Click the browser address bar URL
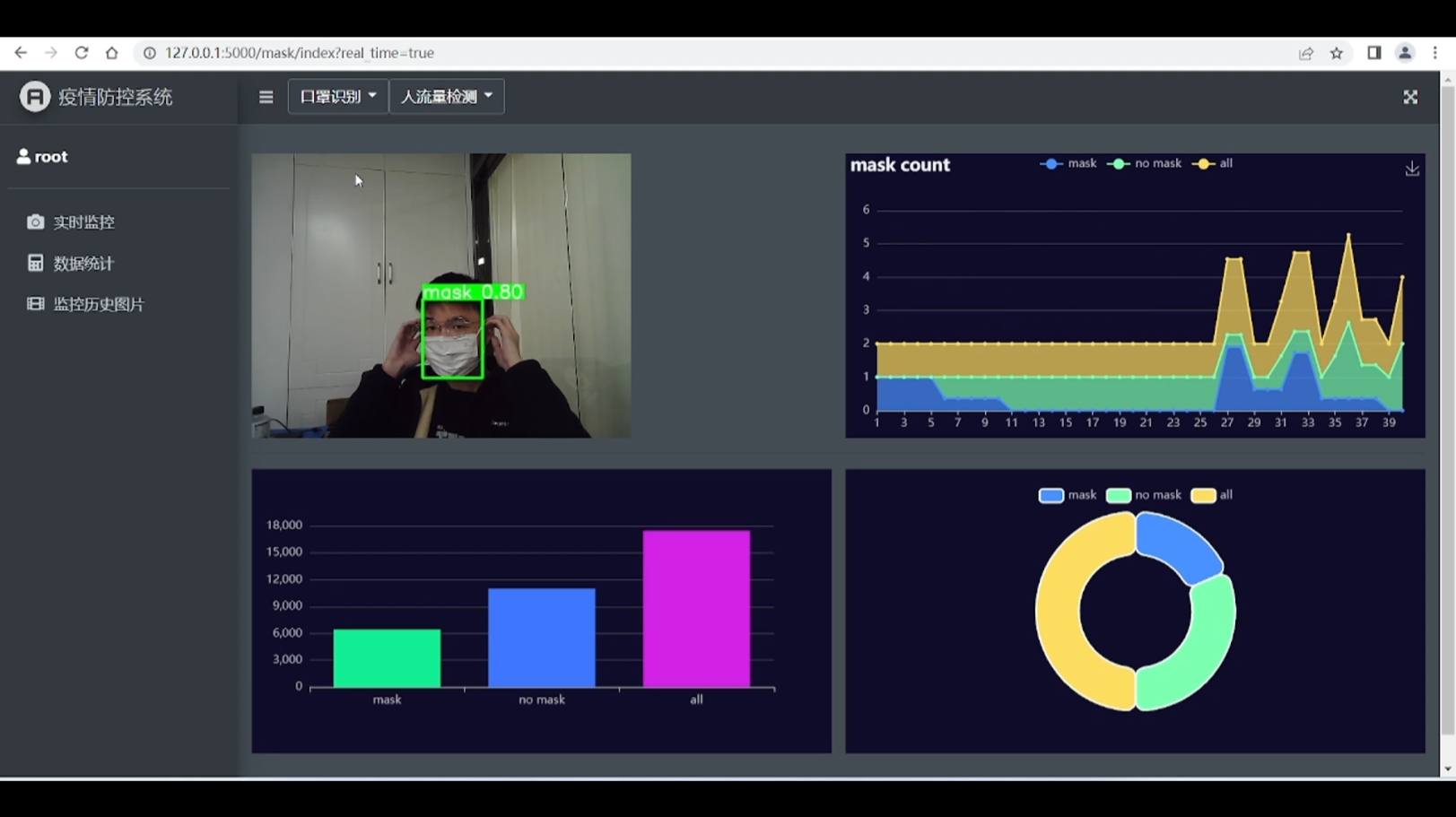 (x=300, y=53)
